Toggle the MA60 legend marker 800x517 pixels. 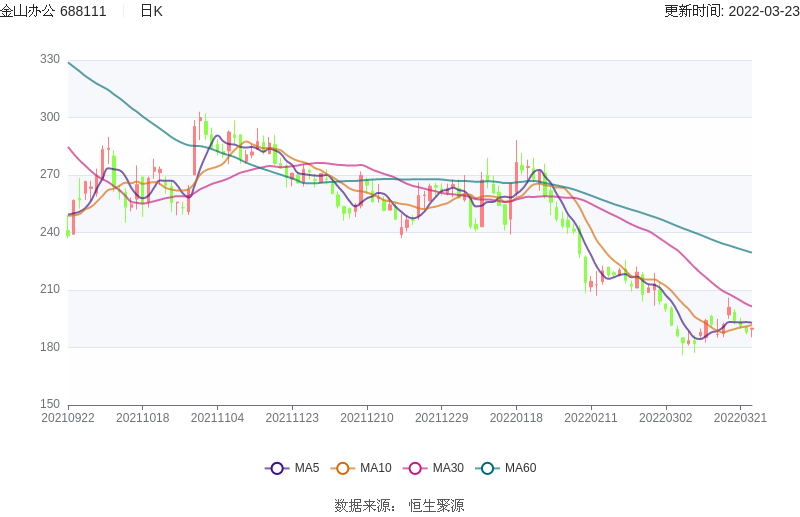tap(488, 468)
